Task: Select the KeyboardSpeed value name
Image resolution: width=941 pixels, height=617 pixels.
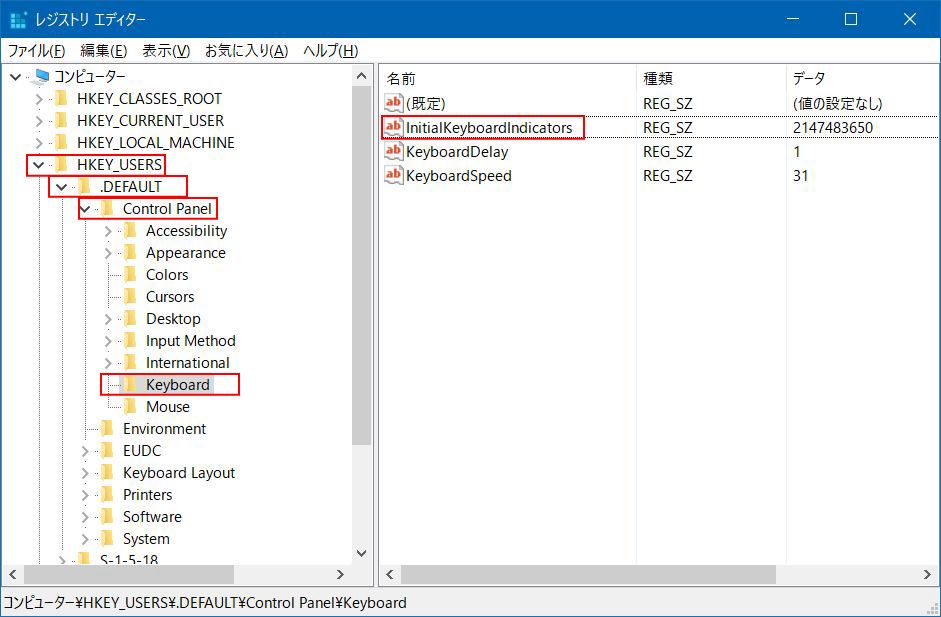Action: (459, 176)
